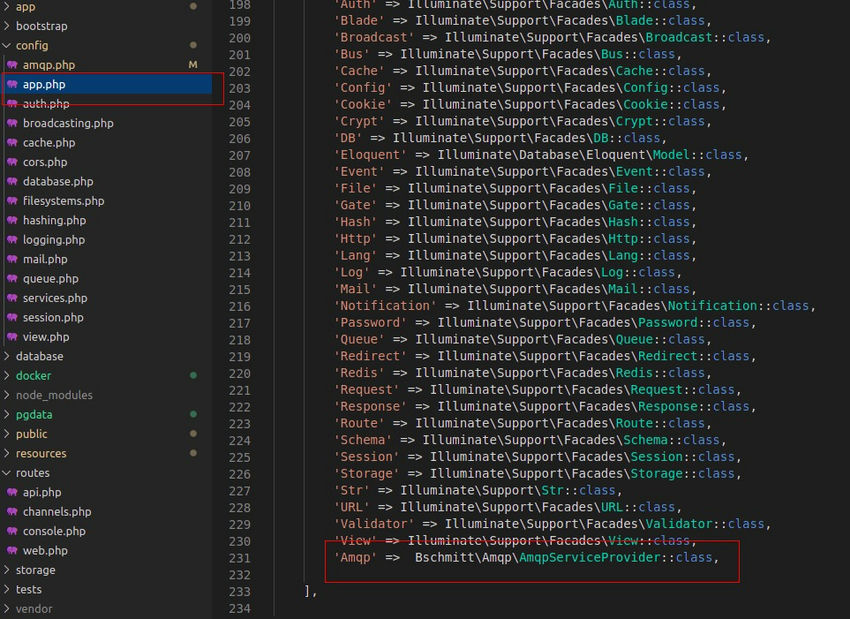
Task: Open queue.php file
Action: click(50, 279)
